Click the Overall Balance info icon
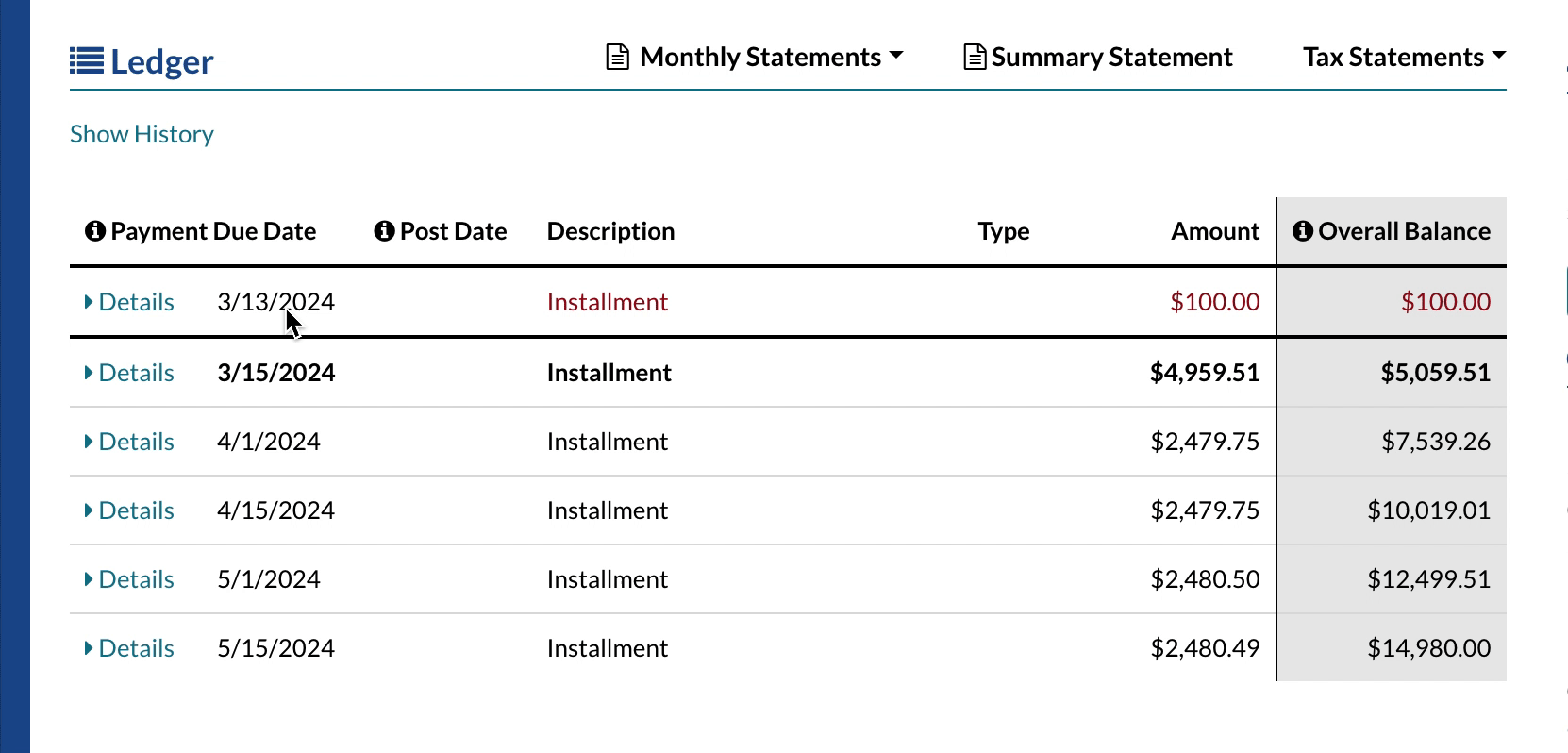This screenshot has width=1568, height=753. click(x=1303, y=231)
